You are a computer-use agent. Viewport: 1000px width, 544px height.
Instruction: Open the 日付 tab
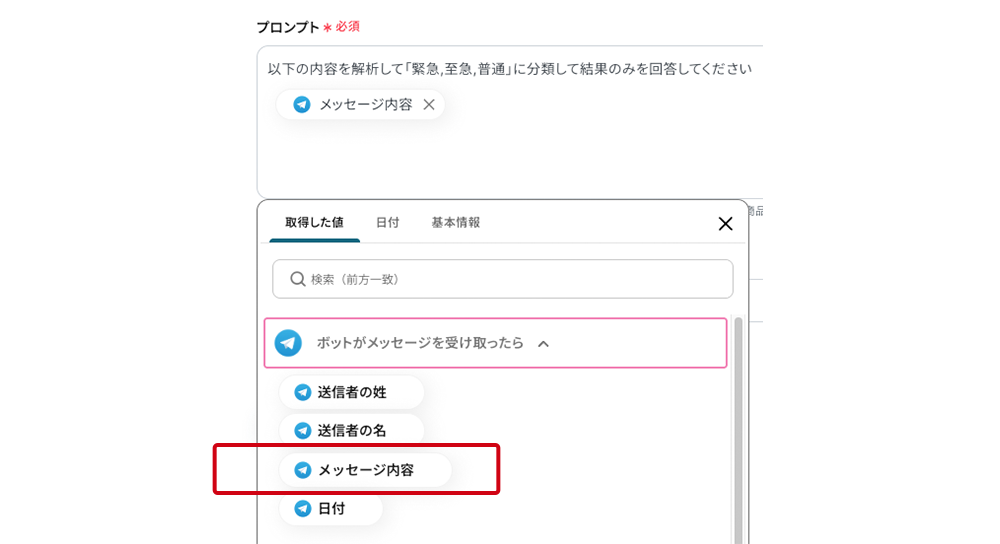click(x=387, y=223)
